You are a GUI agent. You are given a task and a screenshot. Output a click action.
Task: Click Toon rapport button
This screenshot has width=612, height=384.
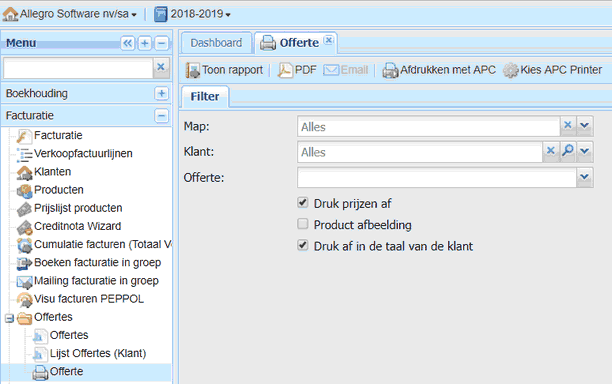pyautogui.click(x=224, y=70)
